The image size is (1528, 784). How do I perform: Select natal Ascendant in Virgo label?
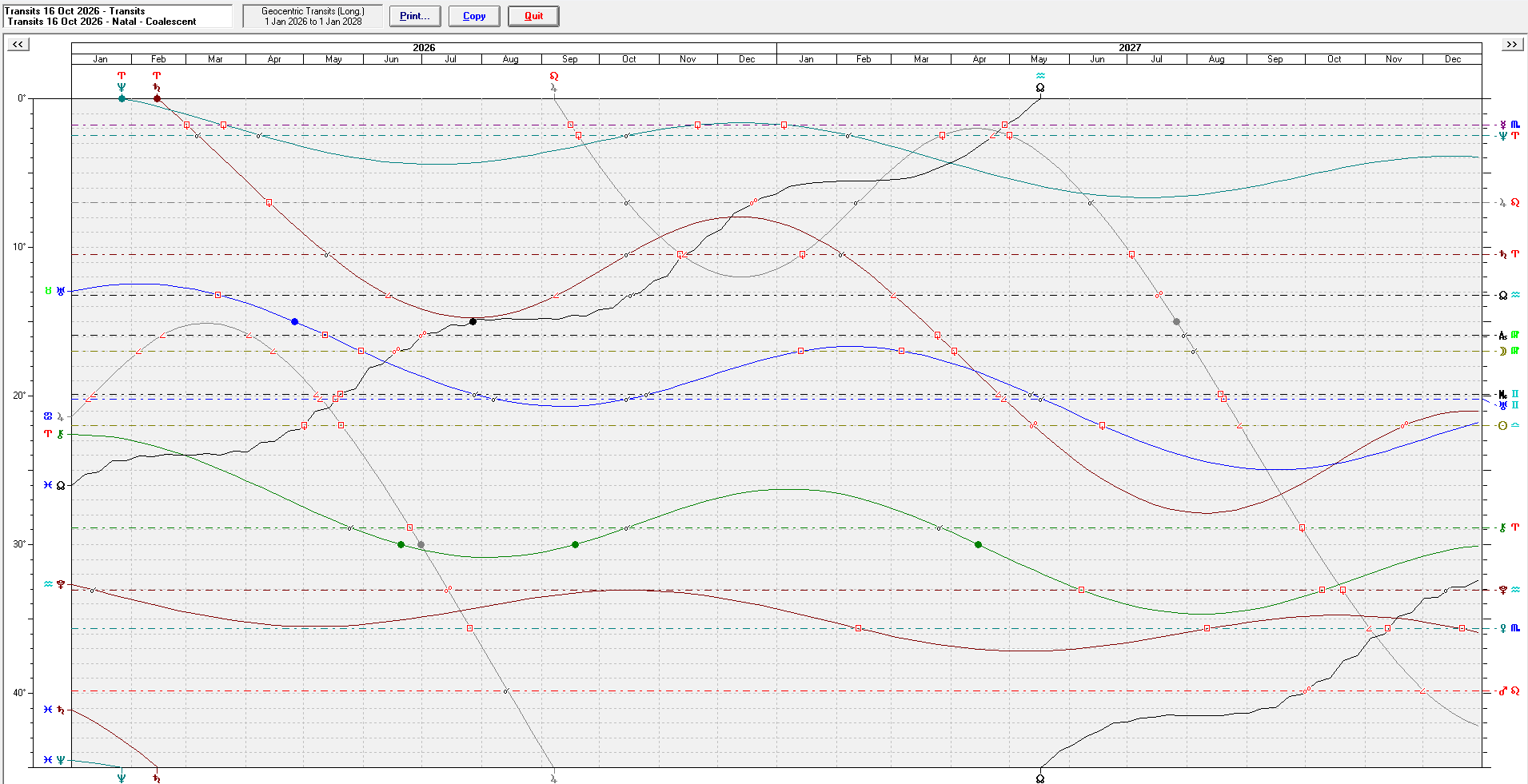tap(1509, 336)
